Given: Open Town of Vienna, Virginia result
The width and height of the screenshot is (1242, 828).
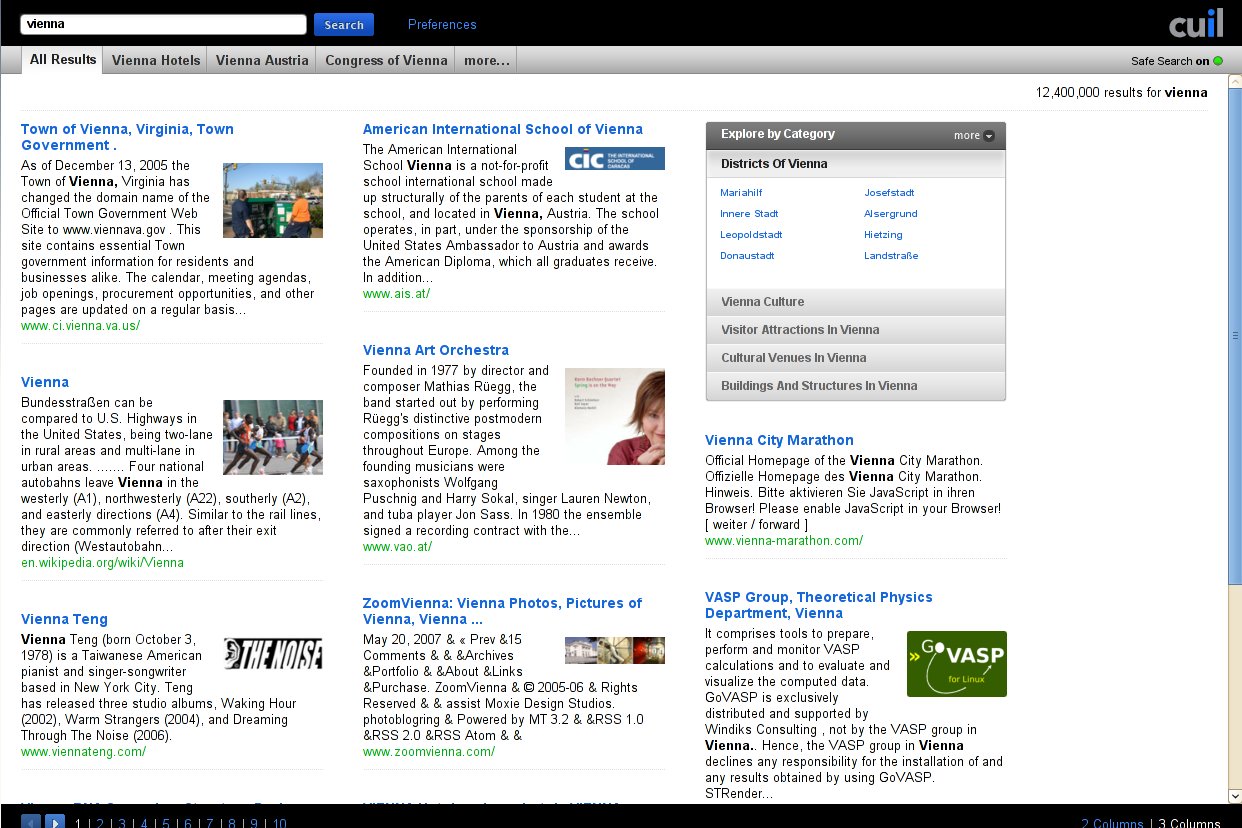Looking at the screenshot, I should [x=127, y=137].
